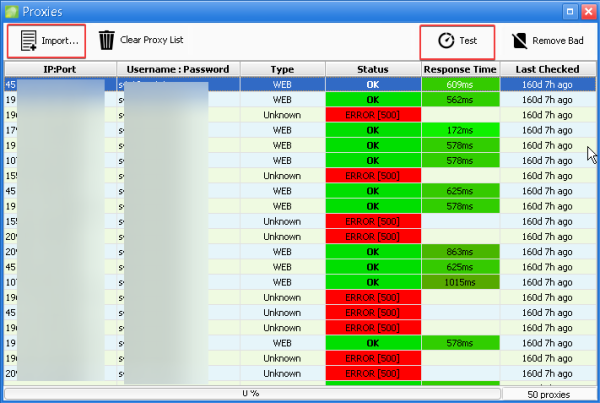Sort by the Type column header
The image size is (600, 403).
coord(282,69)
